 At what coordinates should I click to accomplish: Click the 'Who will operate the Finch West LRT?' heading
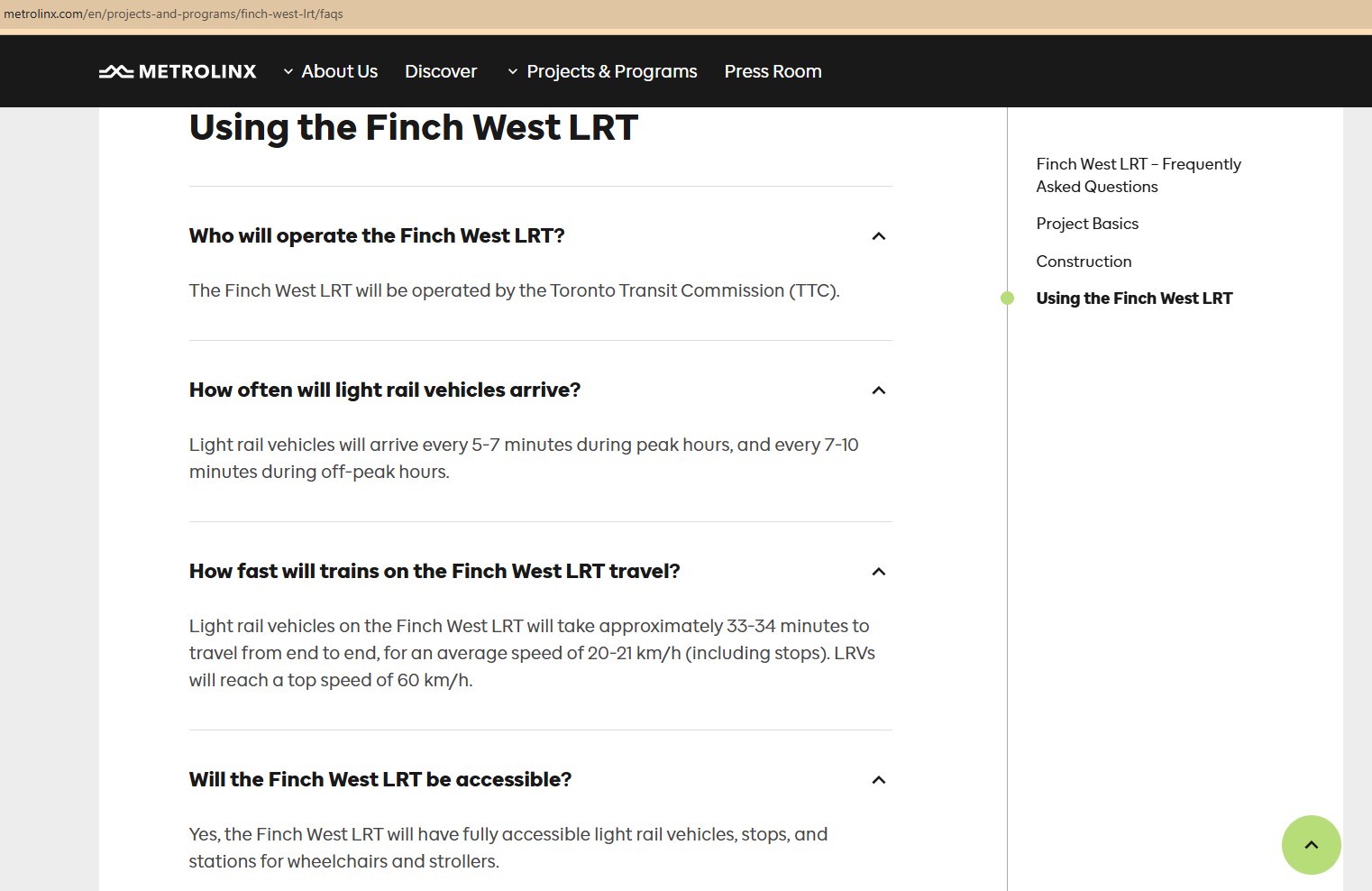tap(377, 236)
